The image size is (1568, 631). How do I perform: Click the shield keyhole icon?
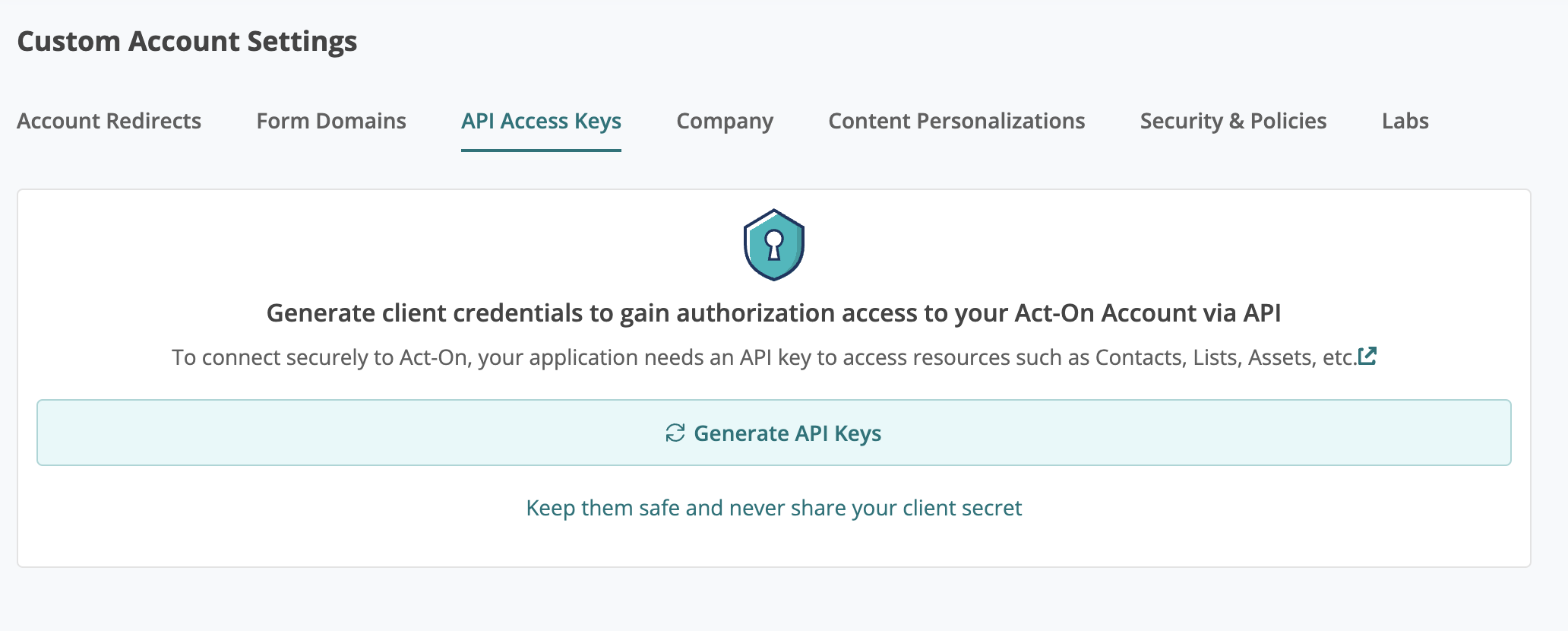[773, 245]
